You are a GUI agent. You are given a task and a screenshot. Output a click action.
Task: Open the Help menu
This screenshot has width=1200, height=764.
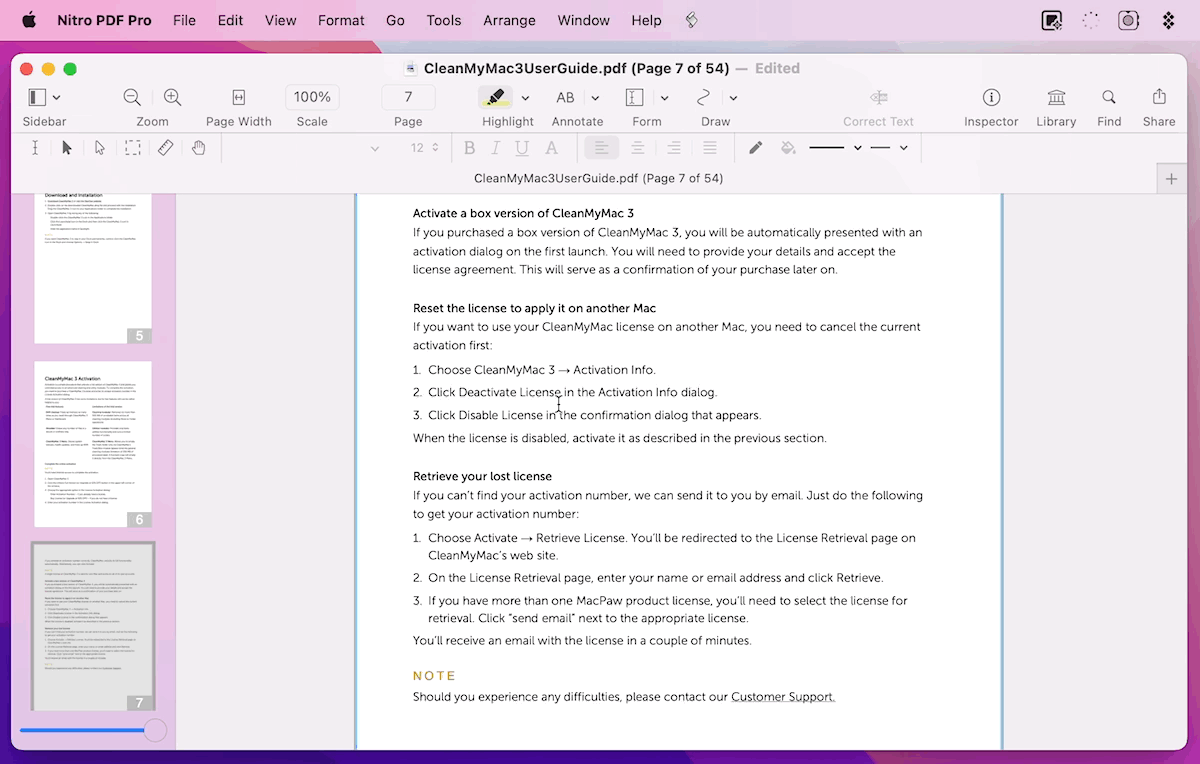pos(646,20)
